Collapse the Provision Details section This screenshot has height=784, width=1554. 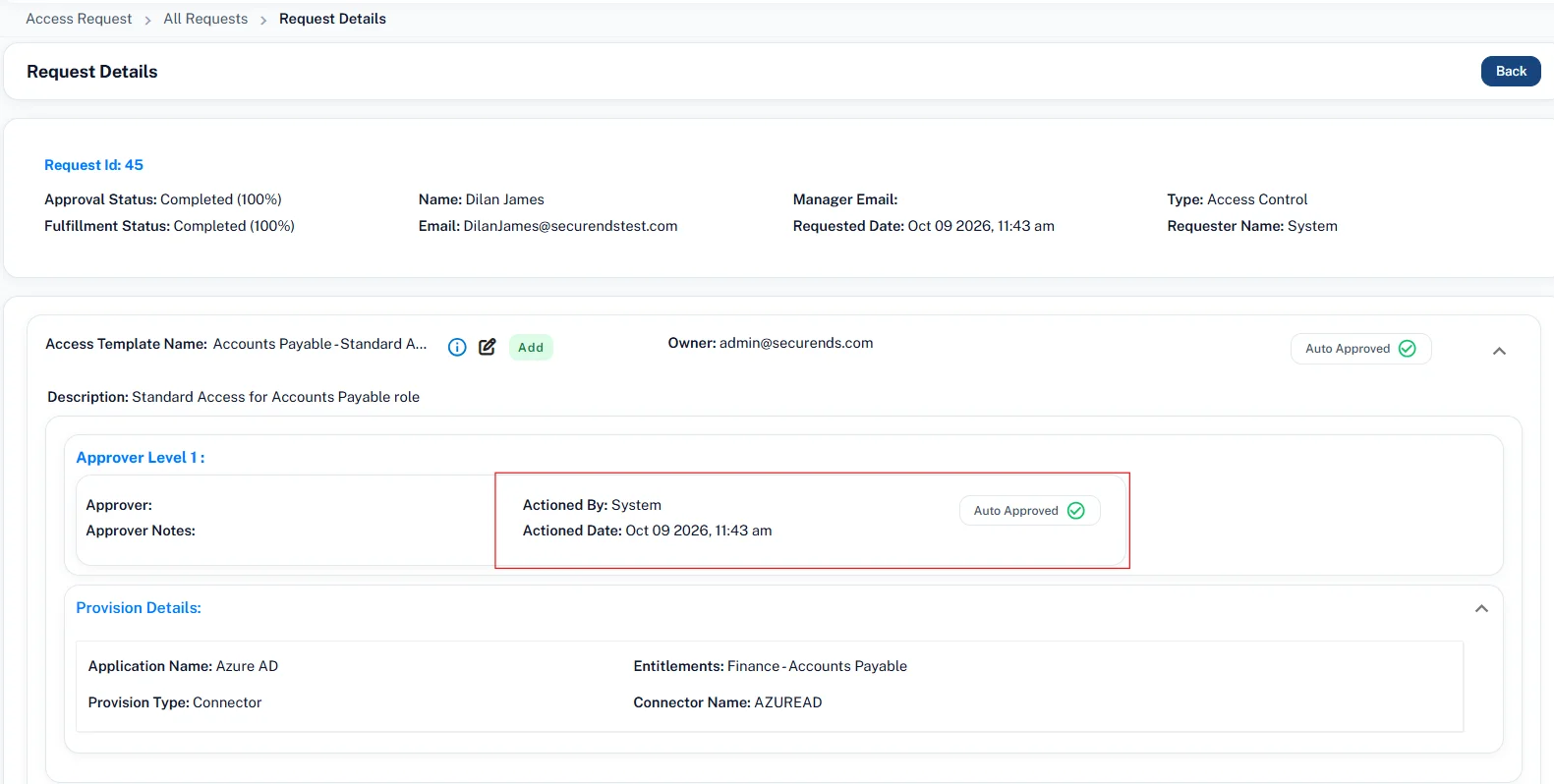(1481, 609)
